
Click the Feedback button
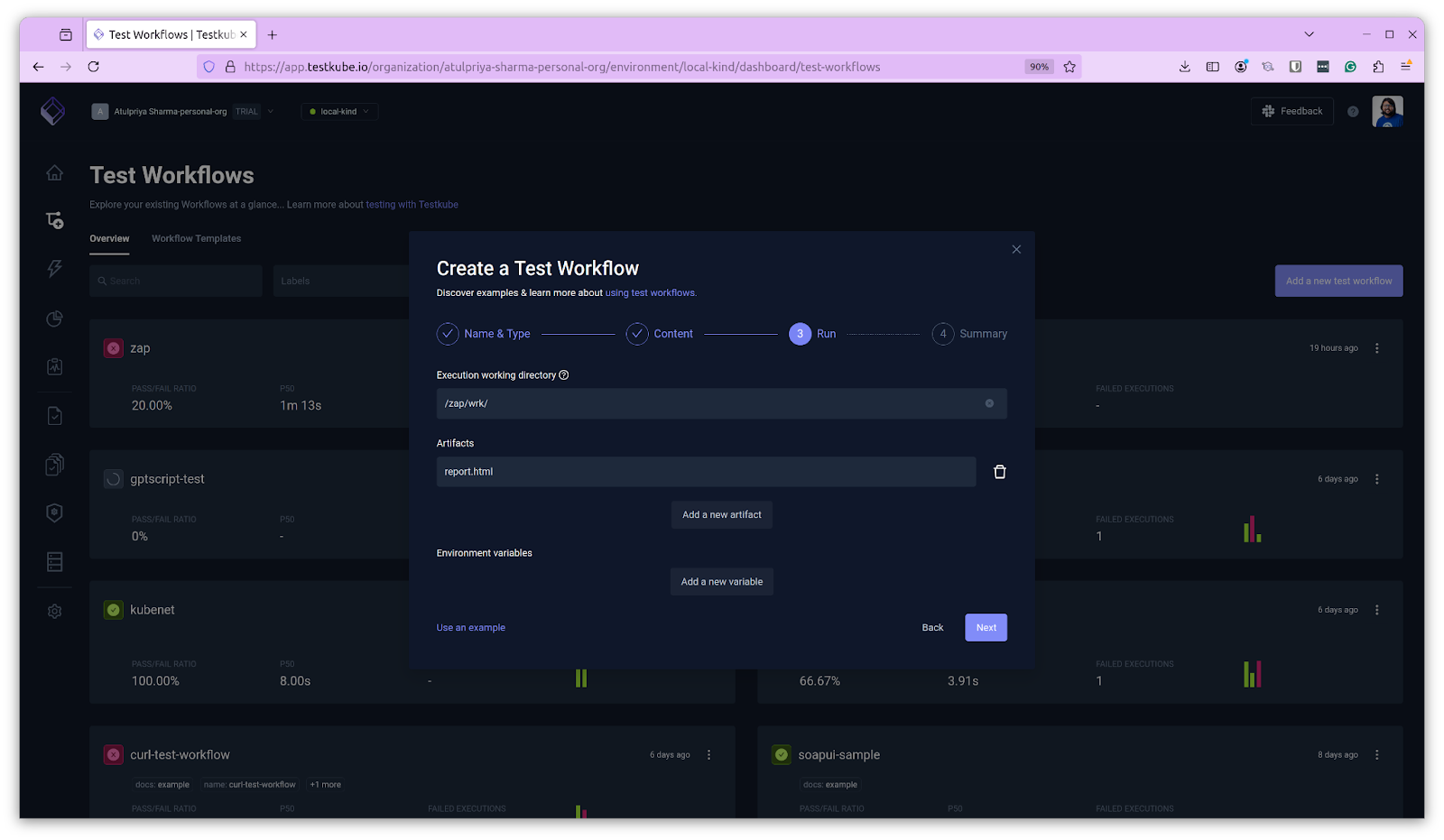click(1291, 111)
